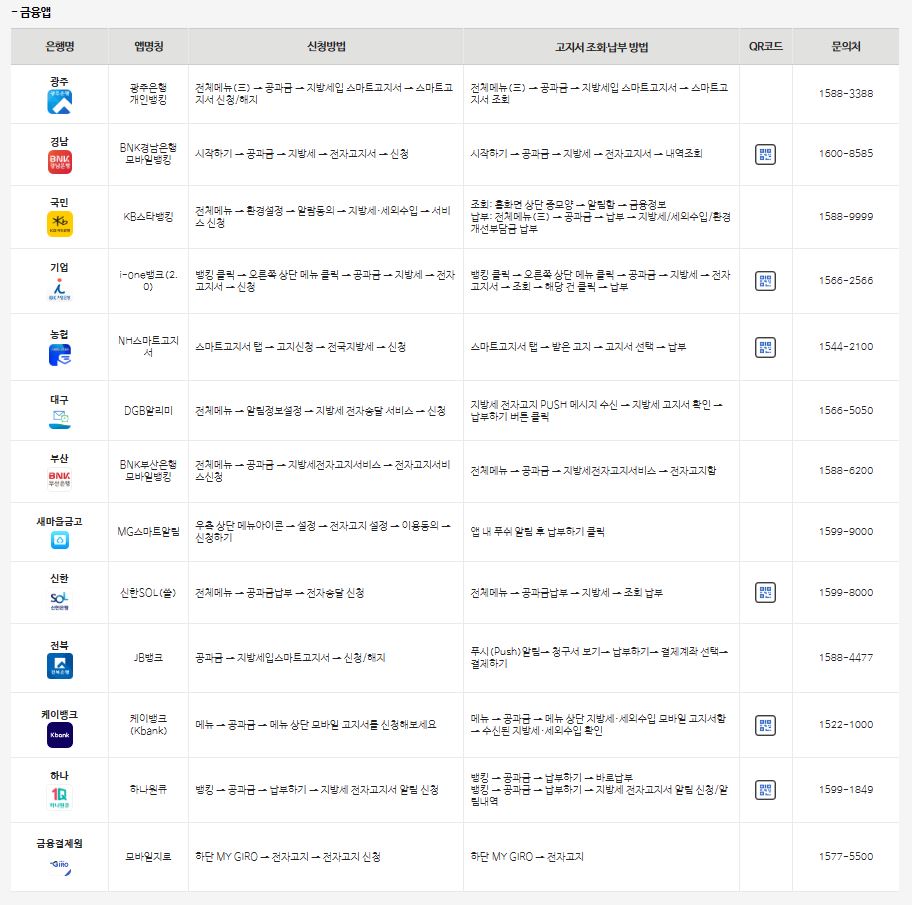Click the 전북은행 JB logo icon

(x=59, y=667)
